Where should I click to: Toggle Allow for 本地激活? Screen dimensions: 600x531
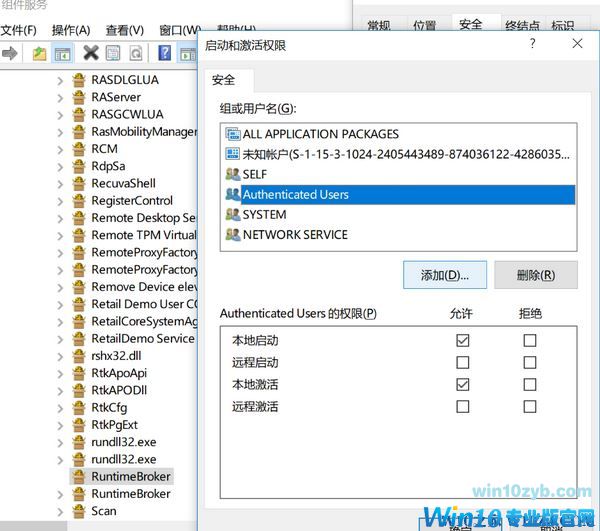463,384
